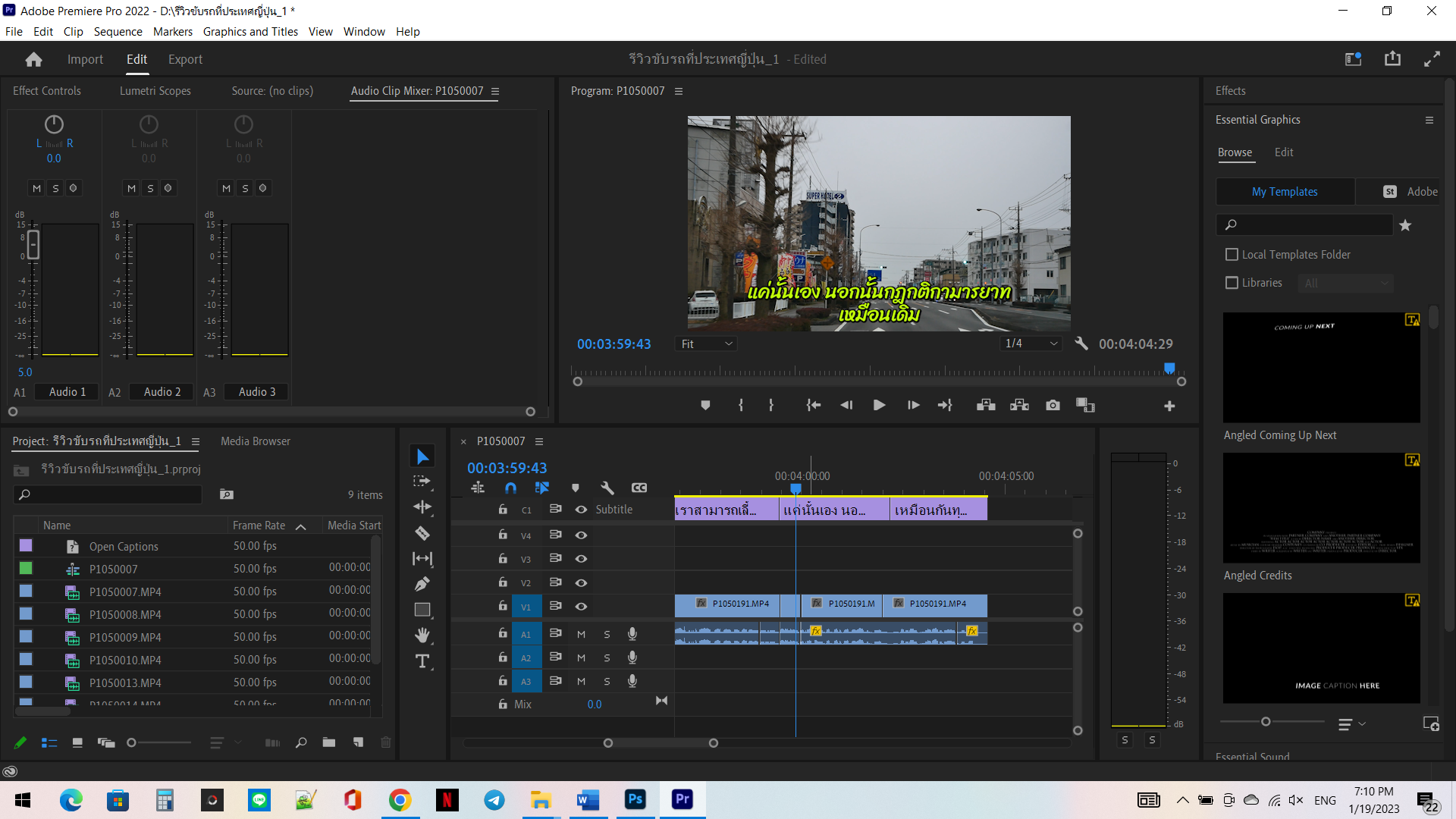Toggle timeline Snap magnet icon
Viewport: 1456px width, 819px height.
pyautogui.click(x=510, y=488)
